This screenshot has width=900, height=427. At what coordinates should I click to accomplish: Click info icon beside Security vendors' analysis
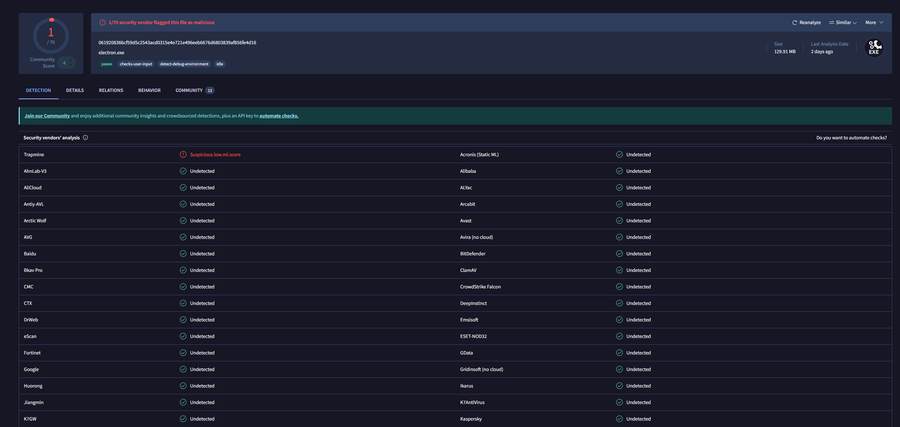86,138
